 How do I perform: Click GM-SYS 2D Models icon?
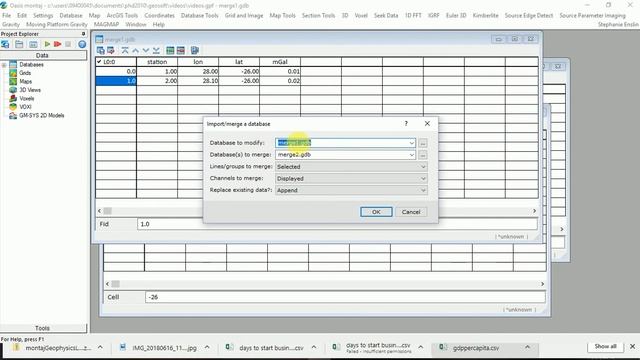tap(13, 116)
